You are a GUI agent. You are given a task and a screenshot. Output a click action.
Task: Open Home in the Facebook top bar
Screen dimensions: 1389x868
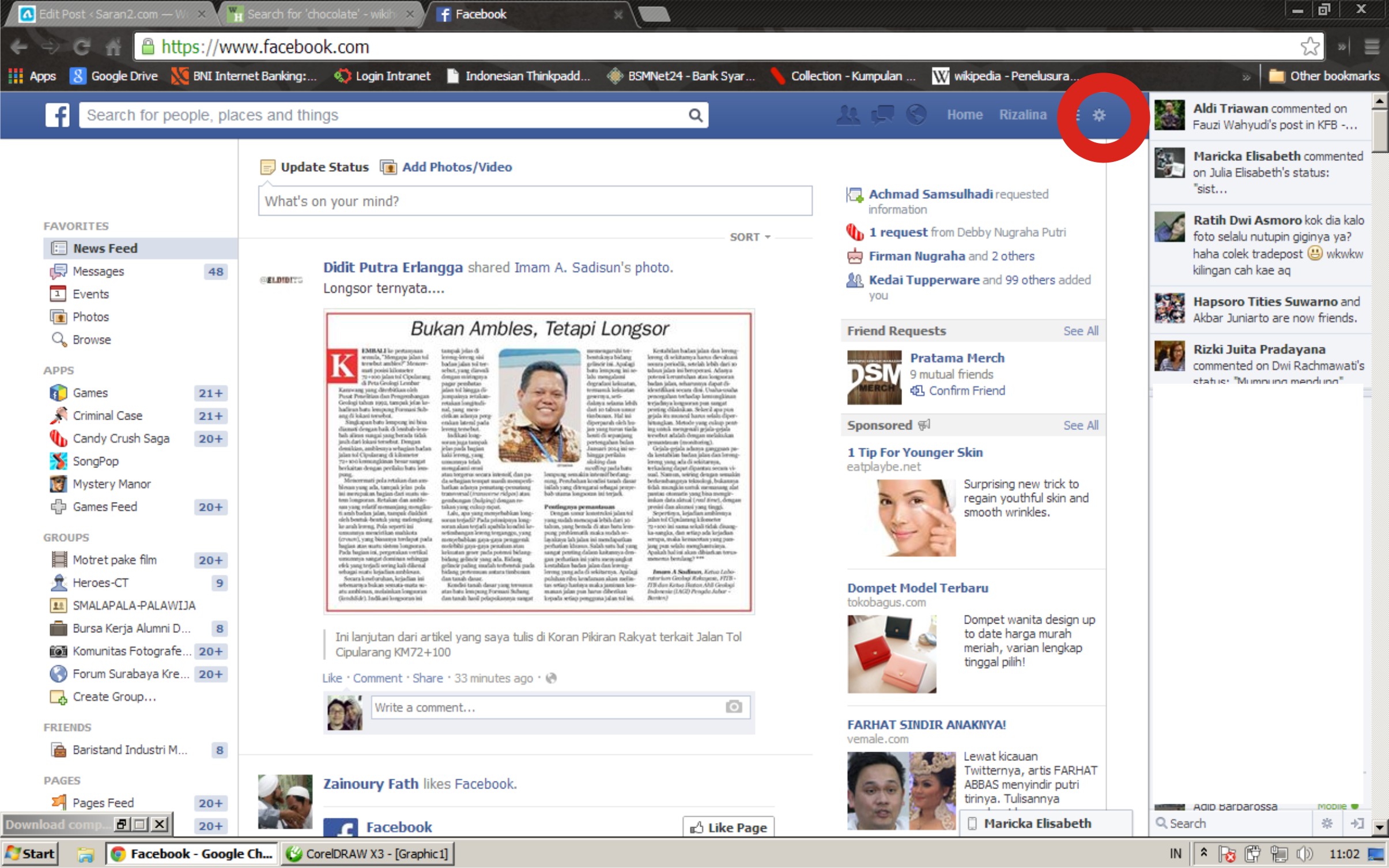(964, 115)
